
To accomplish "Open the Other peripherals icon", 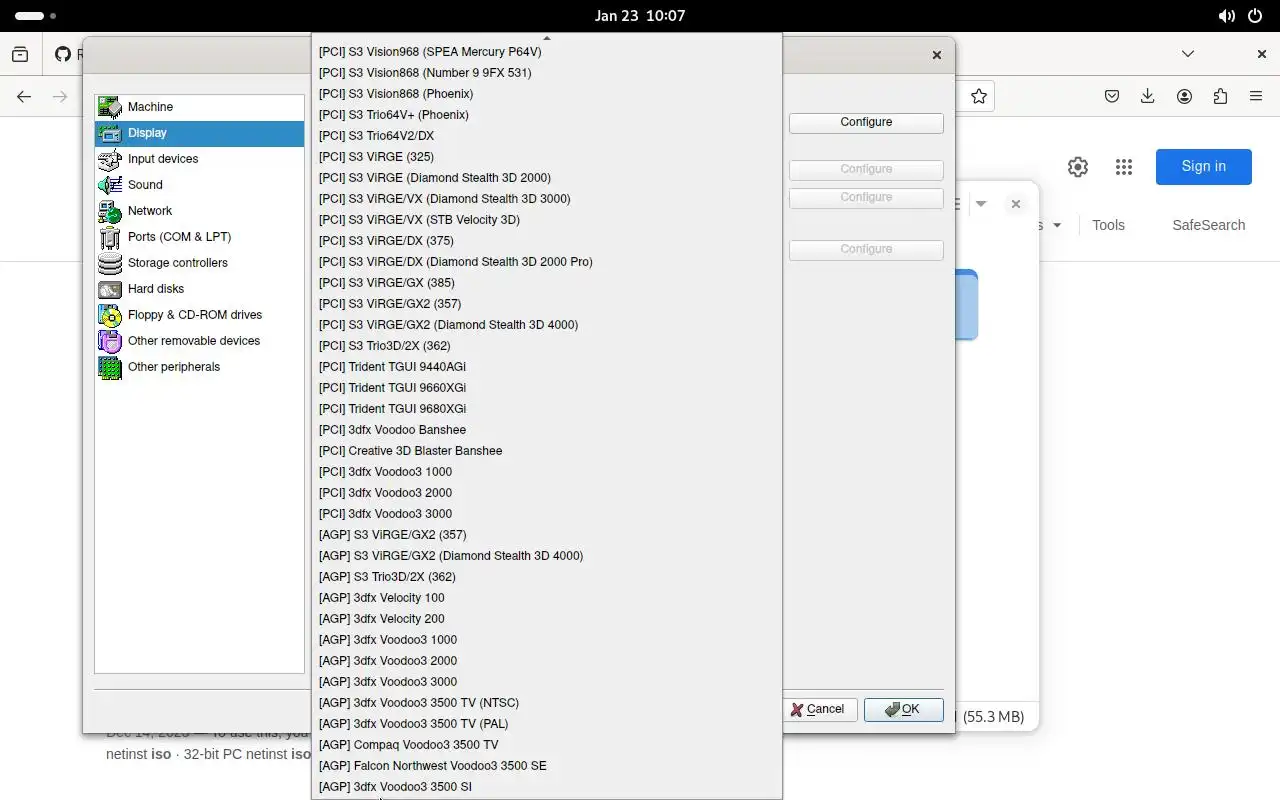I will click(110, 367).
